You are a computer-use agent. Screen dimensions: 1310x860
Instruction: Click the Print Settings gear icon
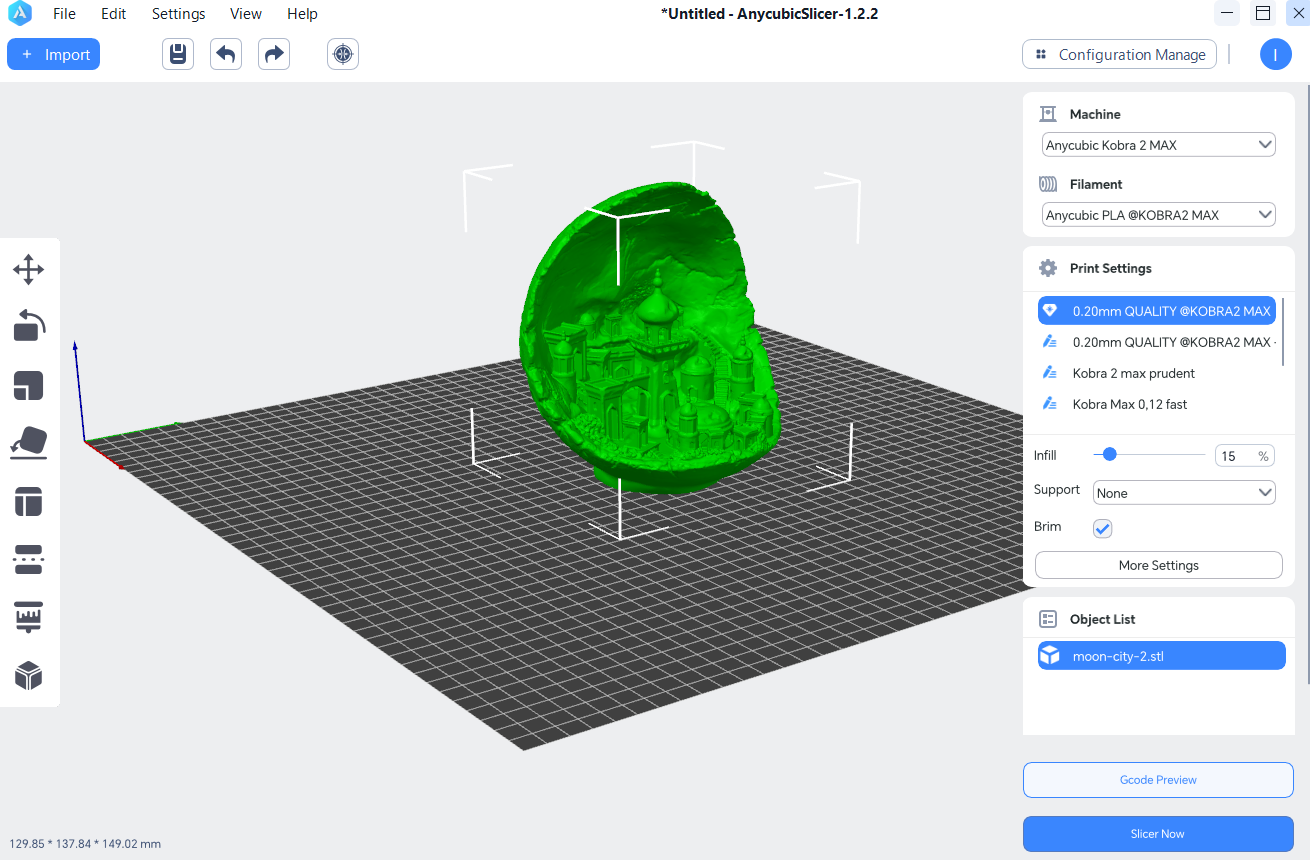click(1048, 268)
